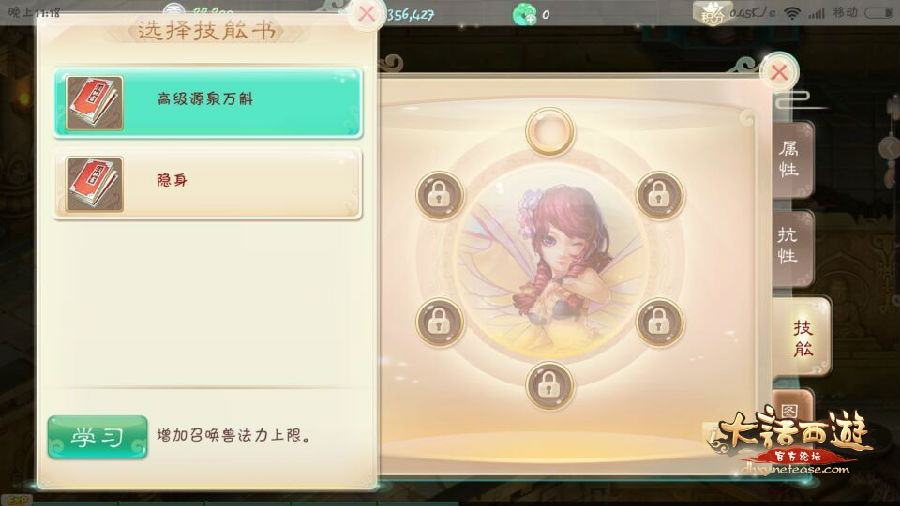Viewport: 900px width, 506px height.
Task: Select the 隐身 skill book entry
Action: [208, 184]
